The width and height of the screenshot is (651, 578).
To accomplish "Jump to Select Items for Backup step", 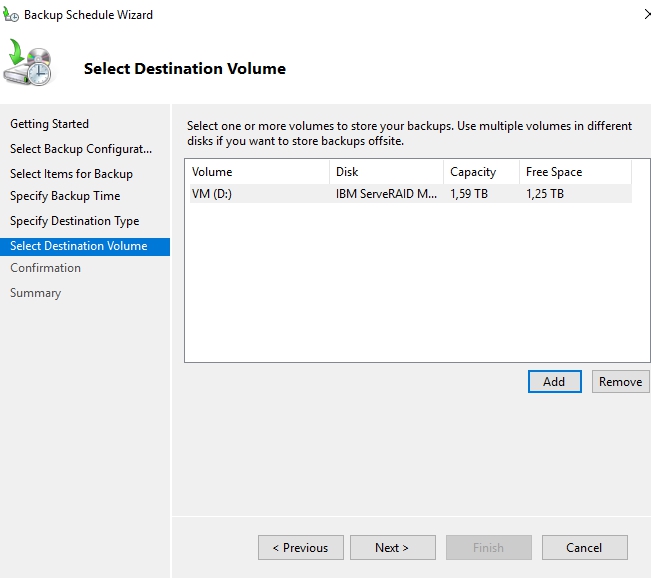I will pos(71,174).
